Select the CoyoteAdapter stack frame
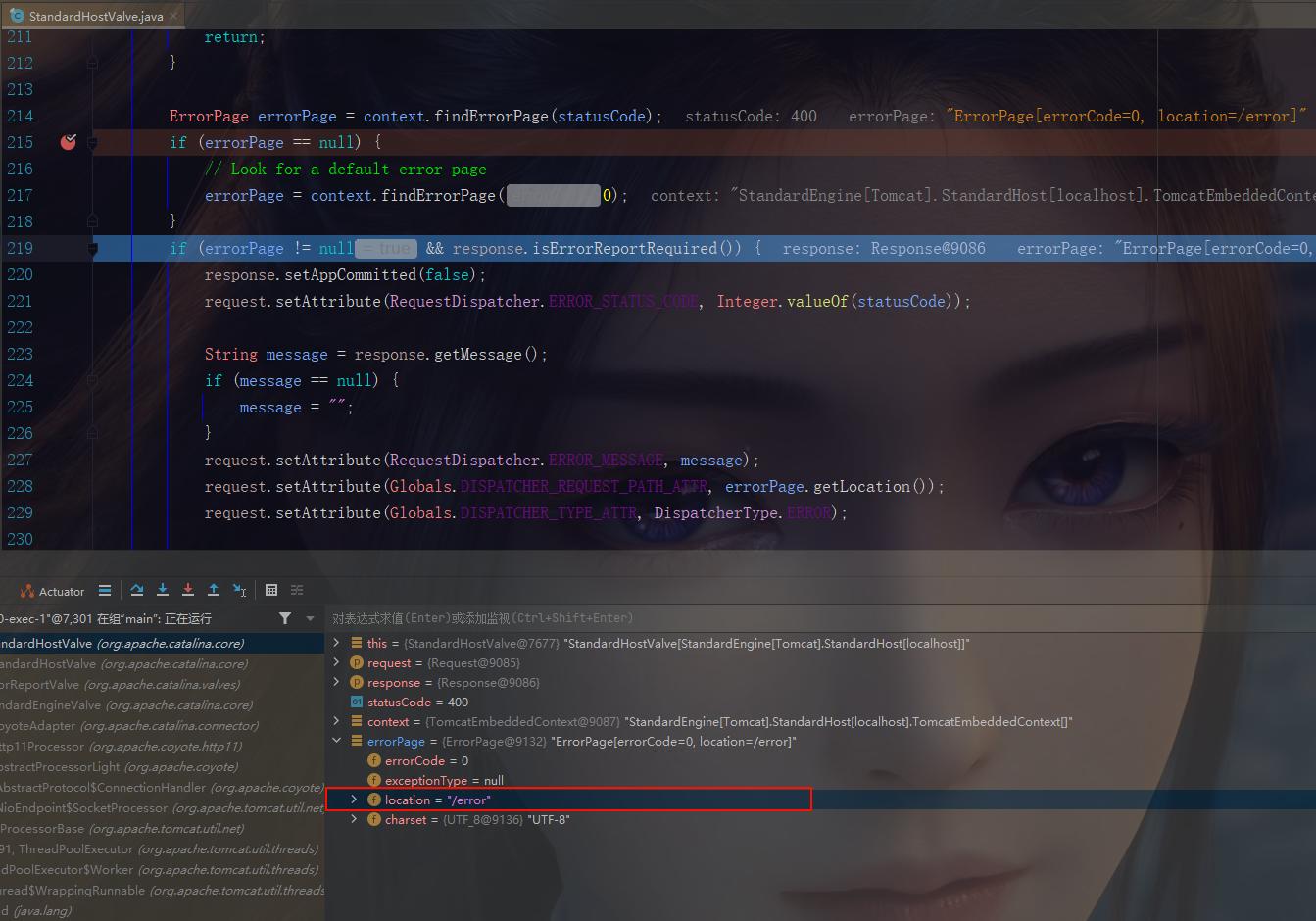Screen dimensions: 1316x921 (x=162, y=725)
